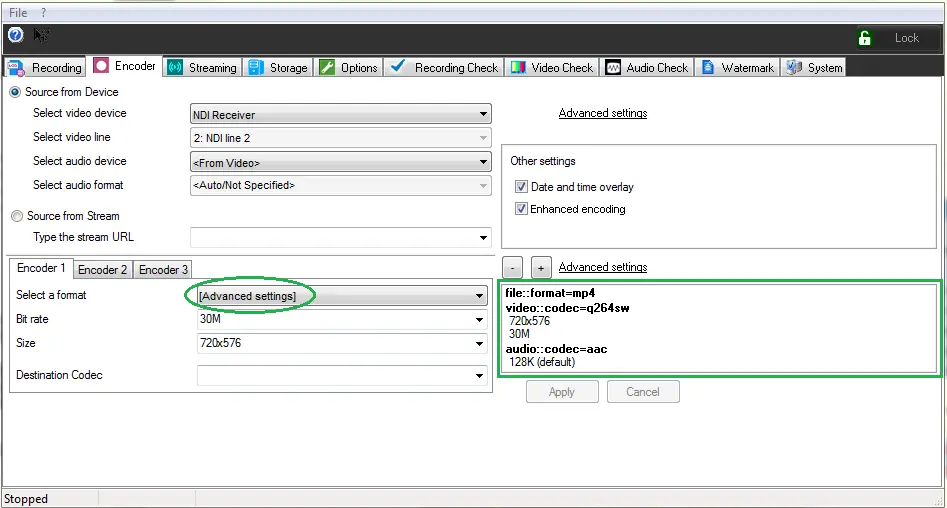The image size is (947, 508).
Task: Click the Options wrench icon
Action: tap(326, 68)
